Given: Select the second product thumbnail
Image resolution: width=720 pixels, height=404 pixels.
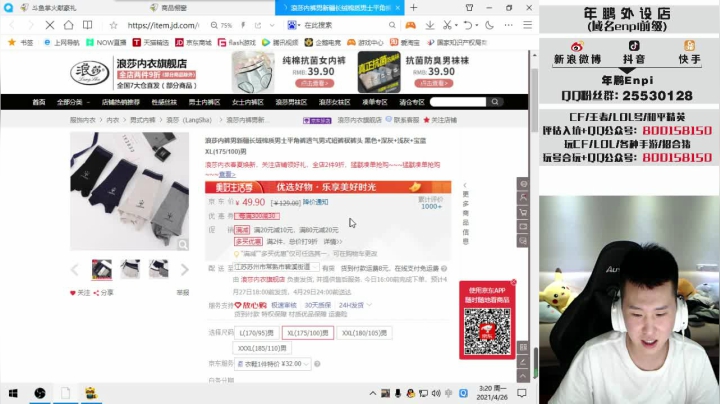Looking at the screenshot, I should (x=130, y=269).
